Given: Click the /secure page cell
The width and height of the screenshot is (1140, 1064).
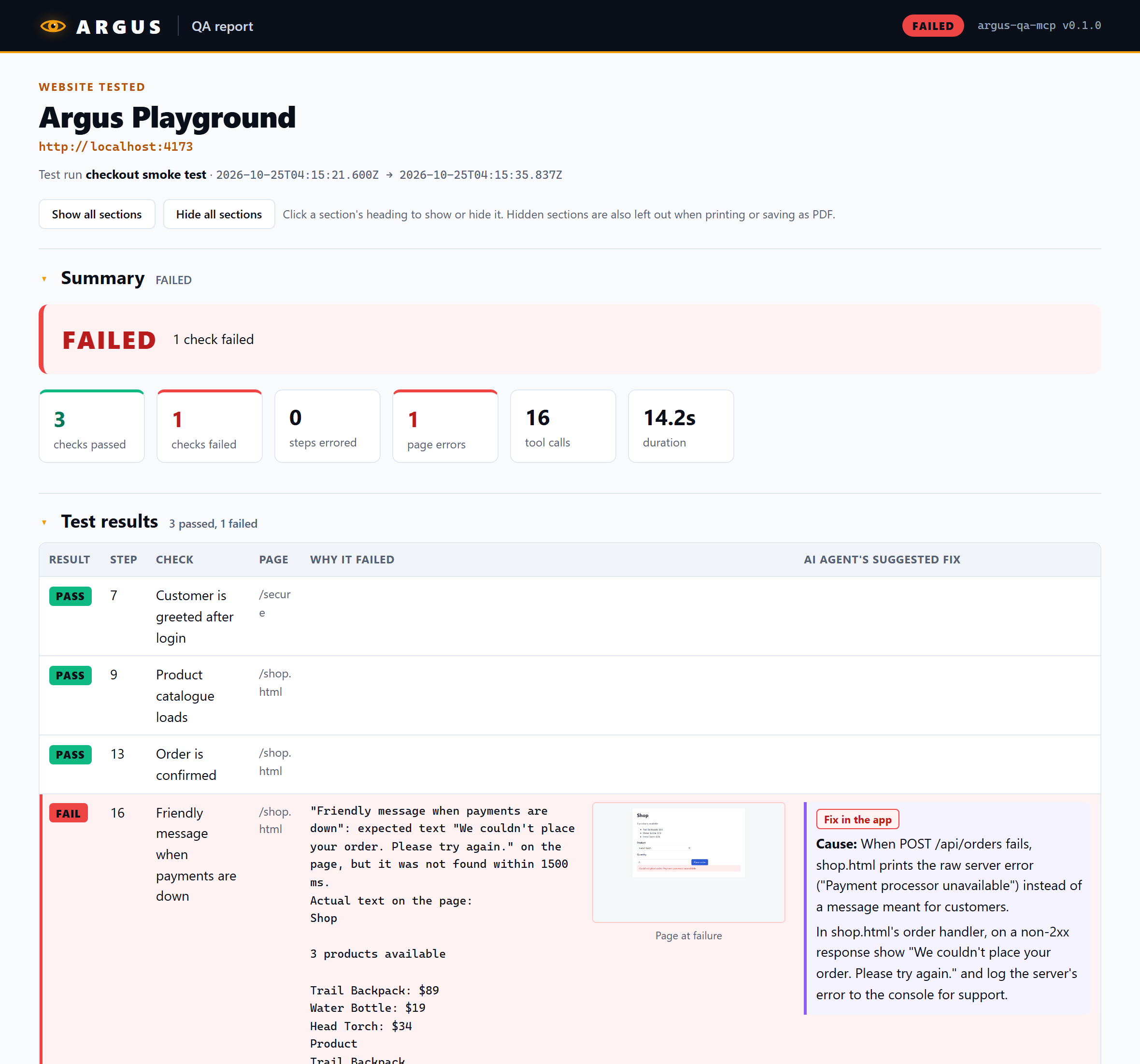Looking at the screenshot, I should tap(275, 604).
